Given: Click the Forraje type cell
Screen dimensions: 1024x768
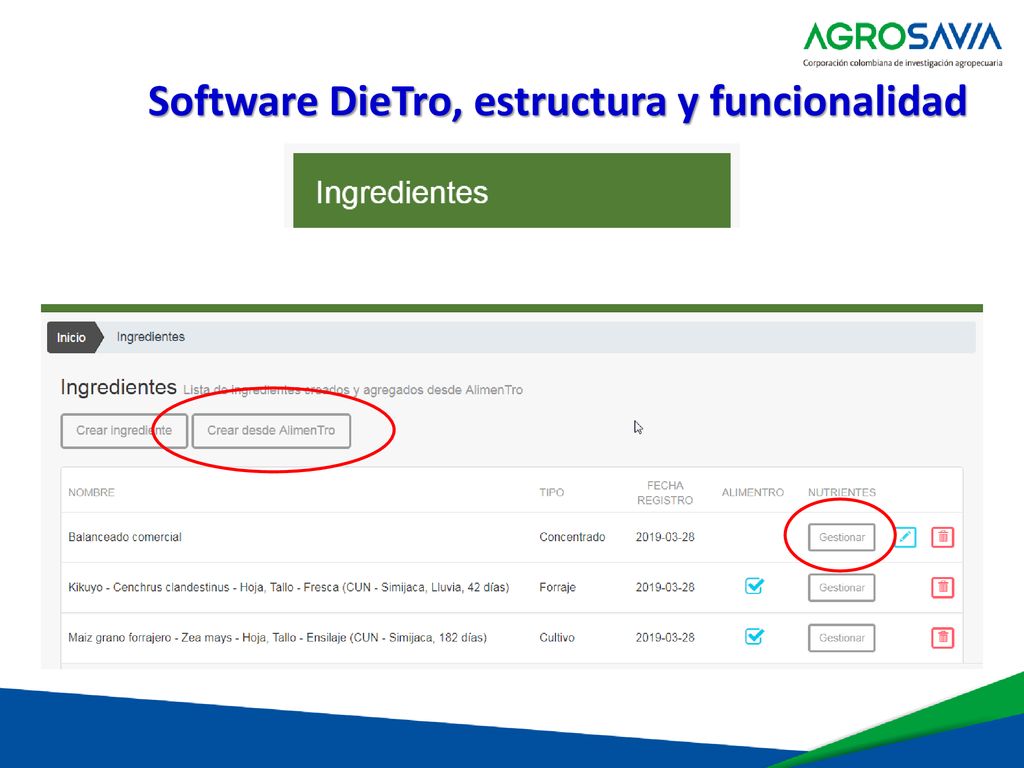Looking at the screenshot, I should pyautogui.click(x=557, y=587).
